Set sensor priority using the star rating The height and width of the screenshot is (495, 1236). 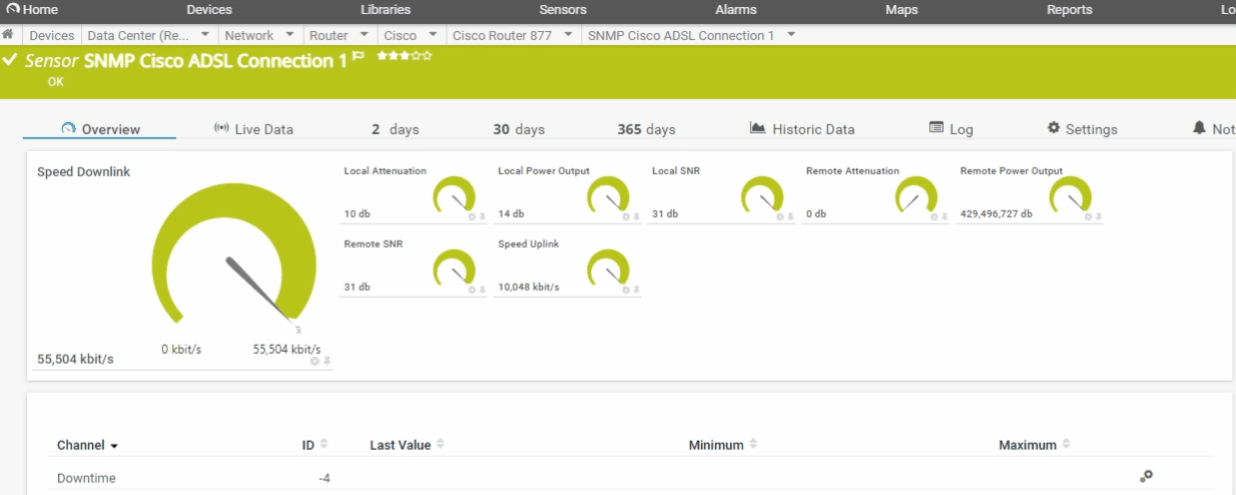(x=404, y=57)
